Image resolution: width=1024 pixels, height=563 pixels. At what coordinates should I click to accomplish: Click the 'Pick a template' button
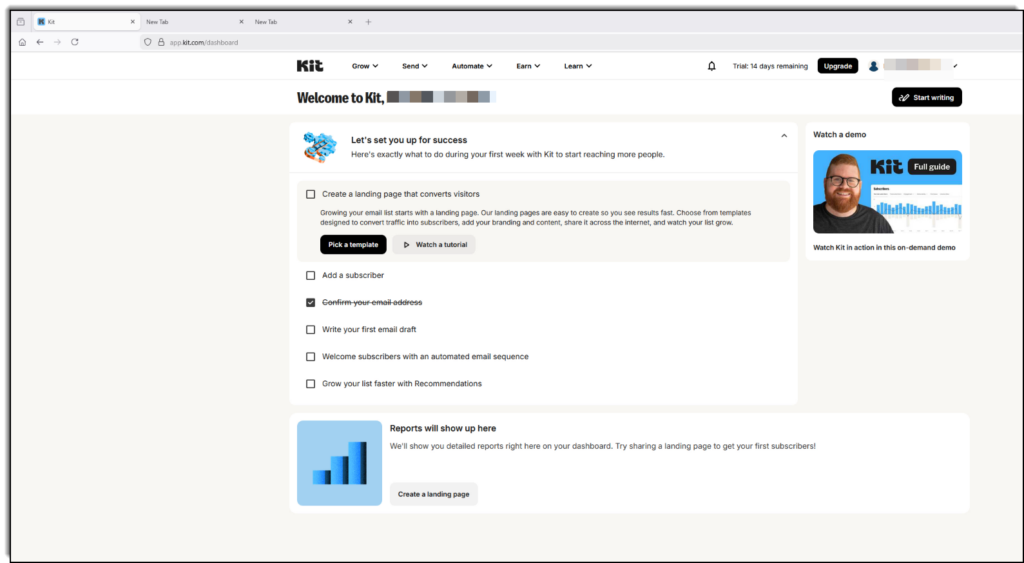point(353,244)
